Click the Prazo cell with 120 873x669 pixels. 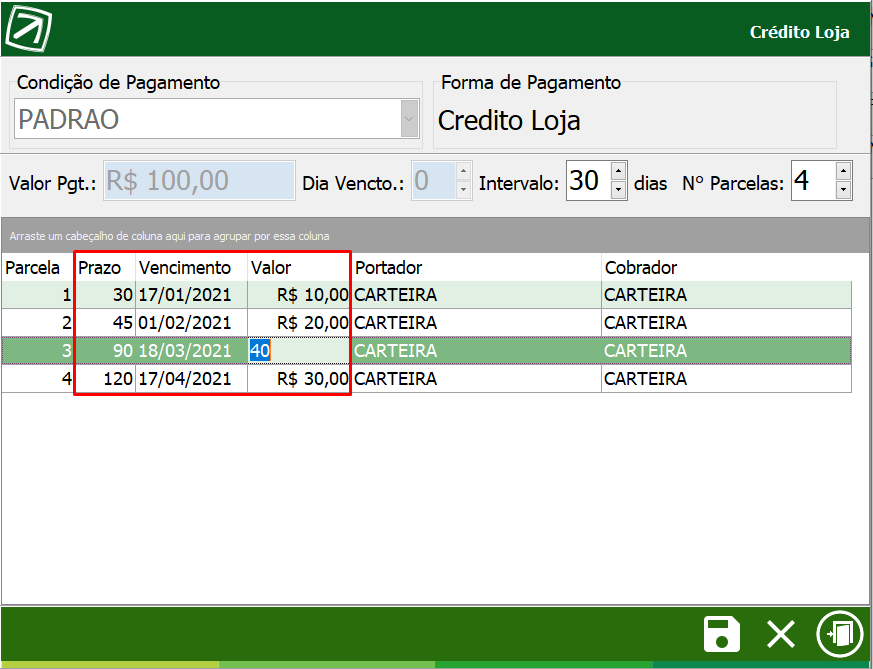coord(105,378)
